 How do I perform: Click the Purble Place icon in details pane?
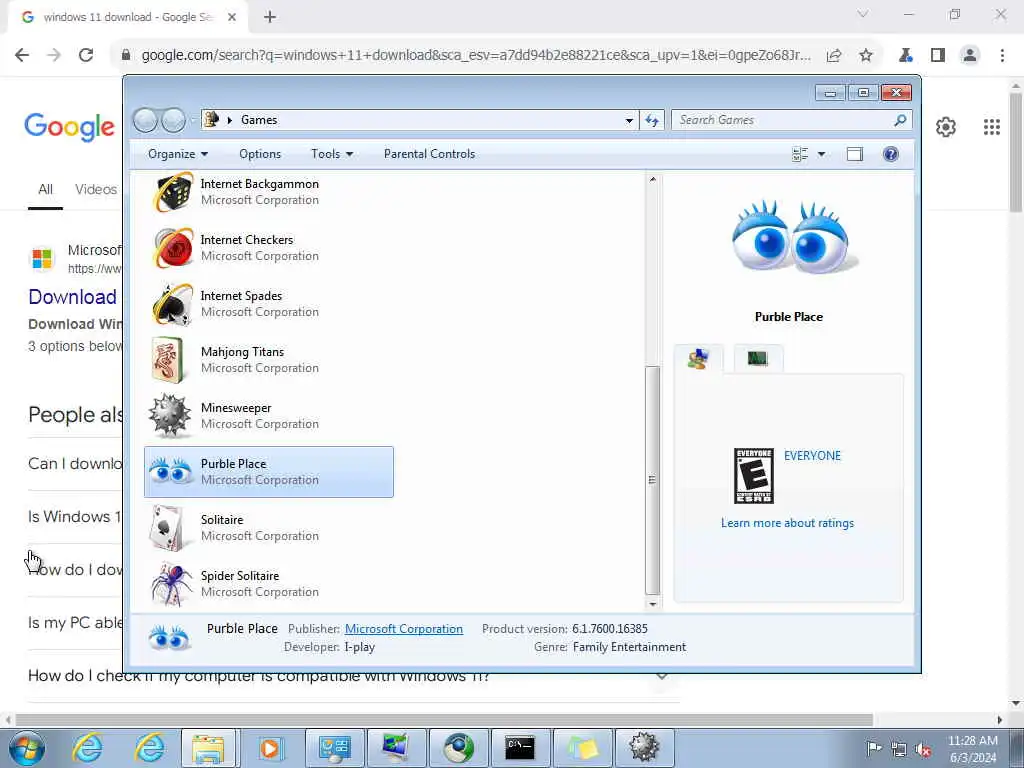168,638
